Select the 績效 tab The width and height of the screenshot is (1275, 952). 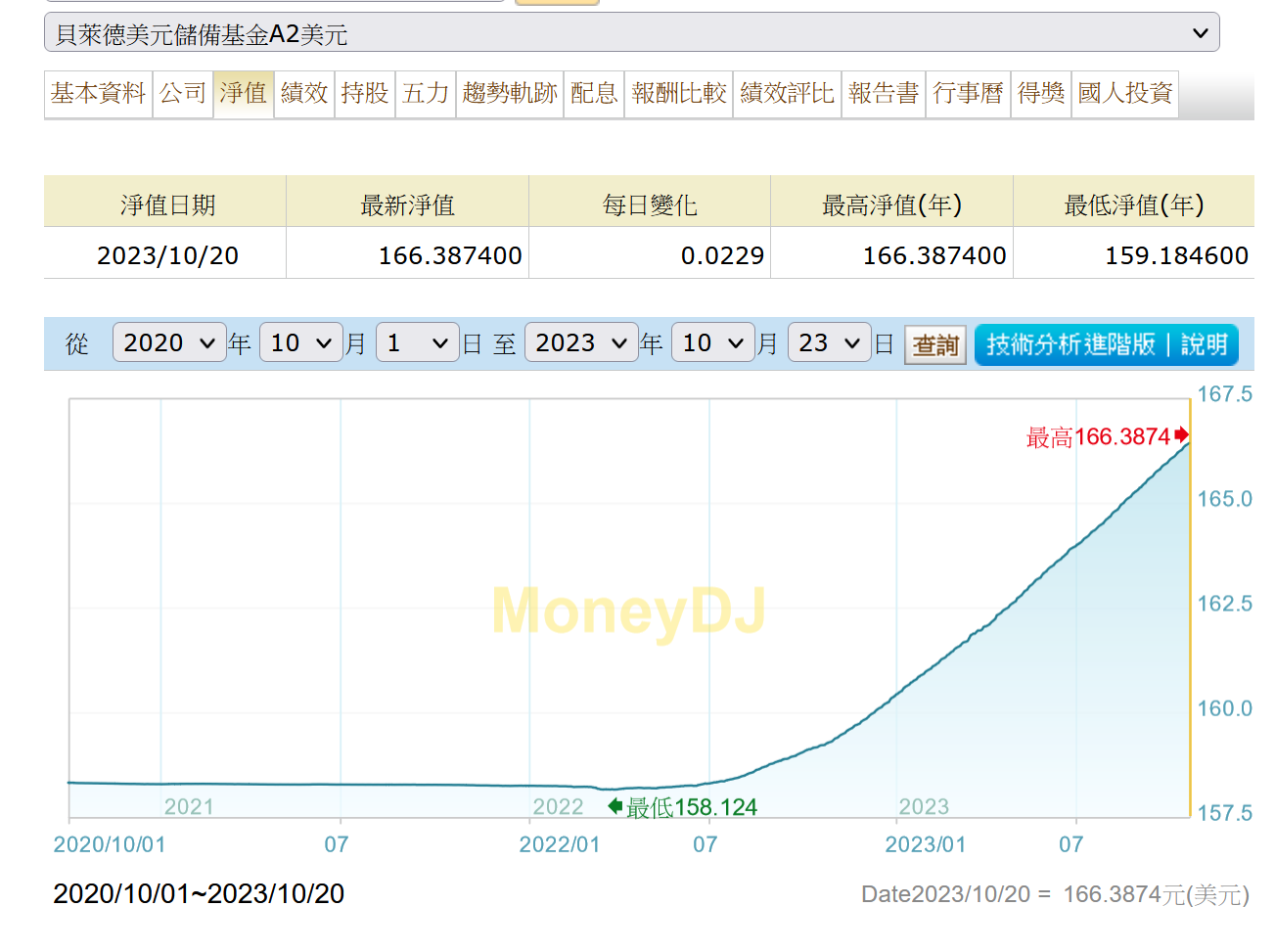[x=304, y=94]
